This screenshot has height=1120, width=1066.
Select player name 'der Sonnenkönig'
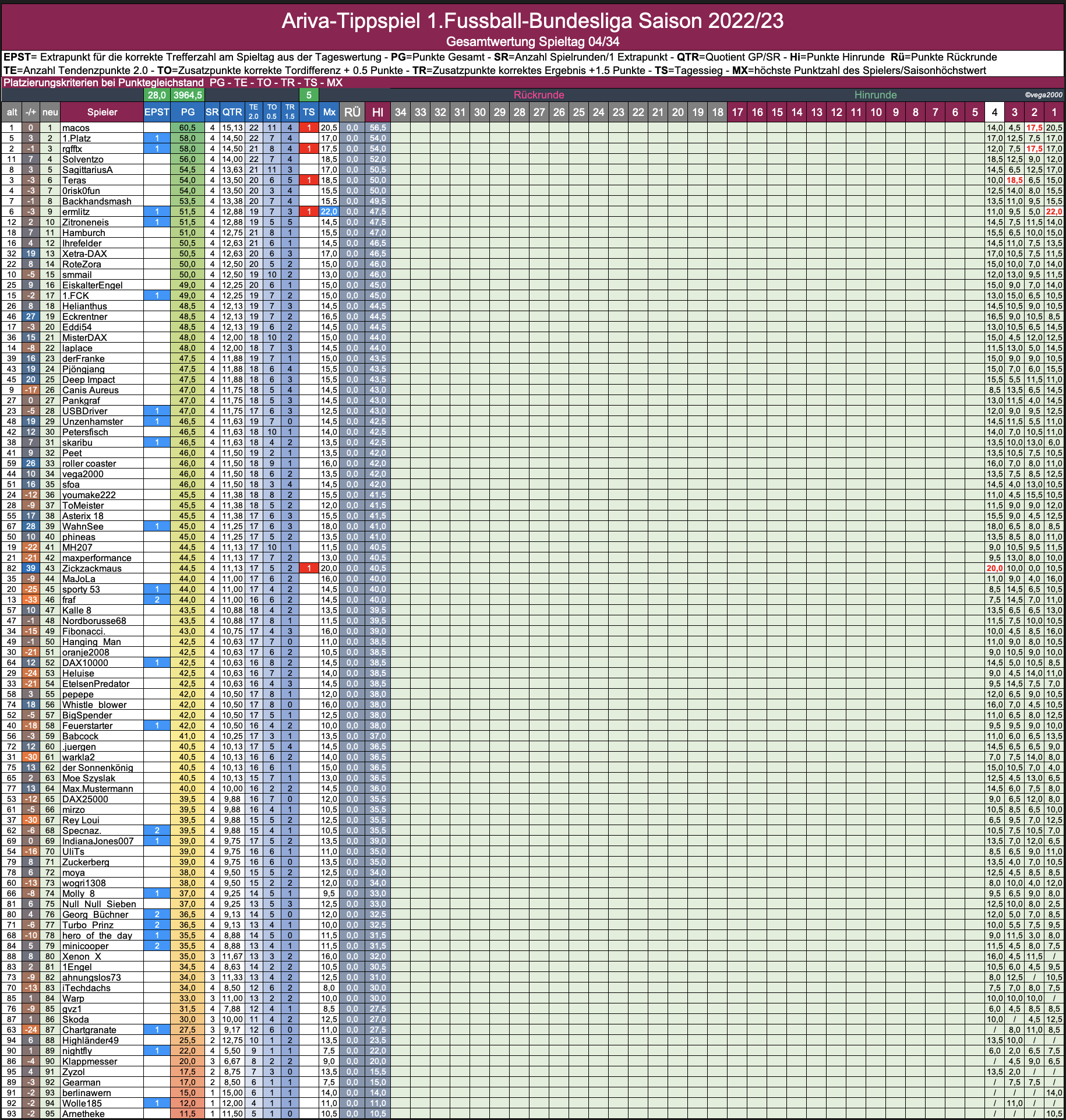click(98, 767)
